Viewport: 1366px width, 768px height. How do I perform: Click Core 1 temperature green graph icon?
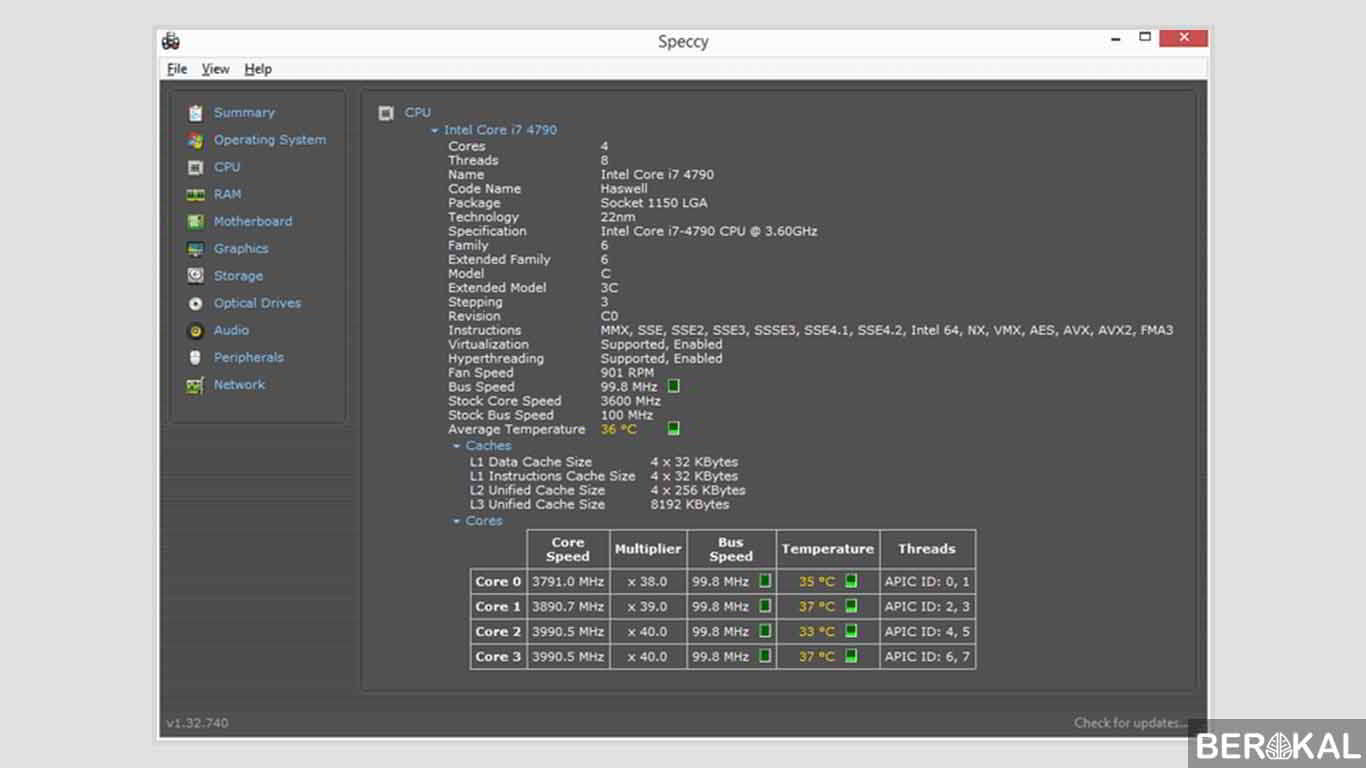point(851,605)
